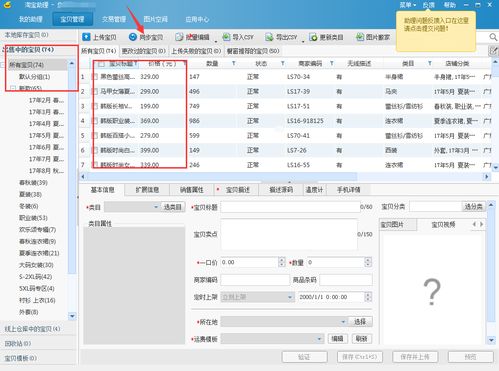
Task: Click the 预览 preview button
Action: (470, 357)
